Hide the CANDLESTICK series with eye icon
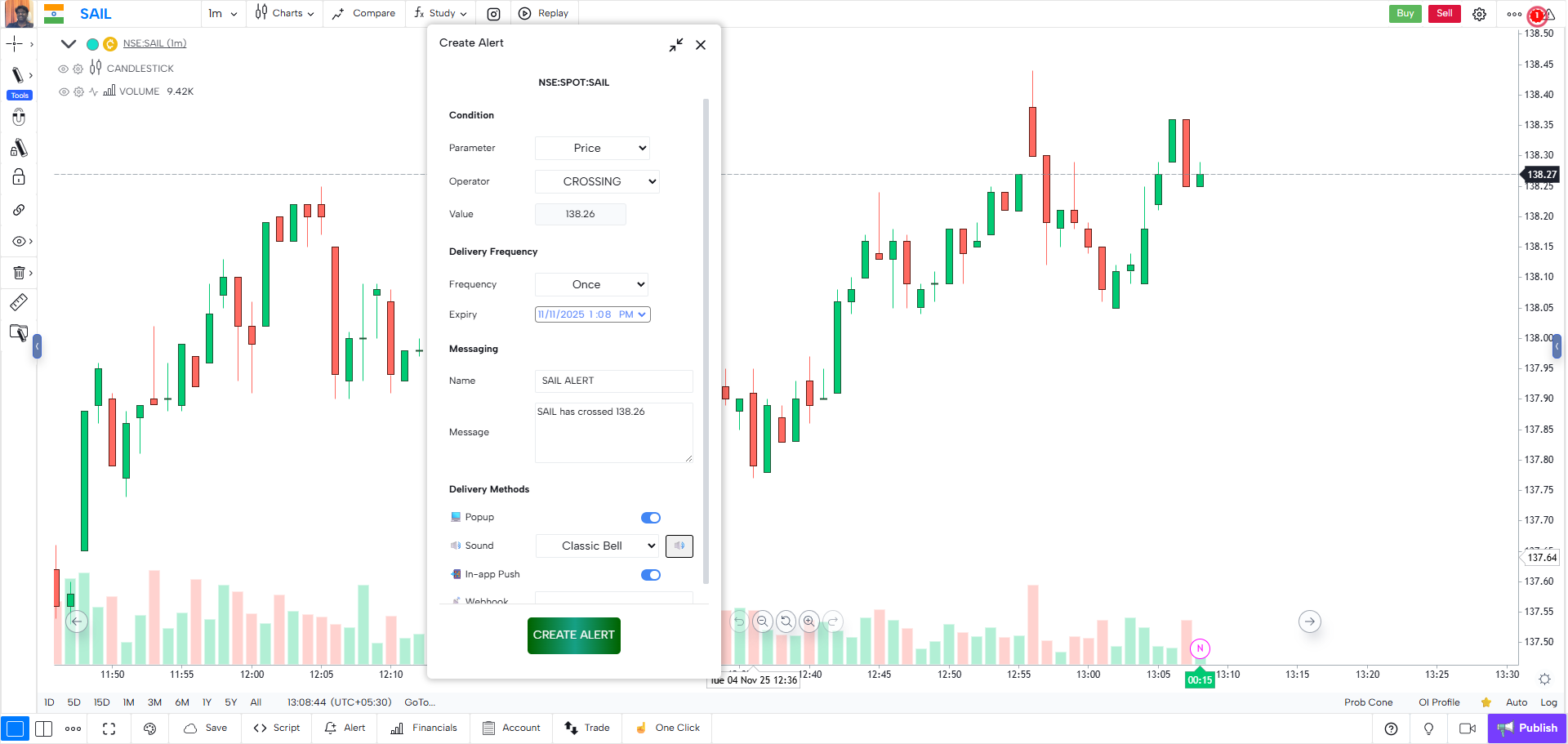 pyautogui.click(x=63, y=69)
